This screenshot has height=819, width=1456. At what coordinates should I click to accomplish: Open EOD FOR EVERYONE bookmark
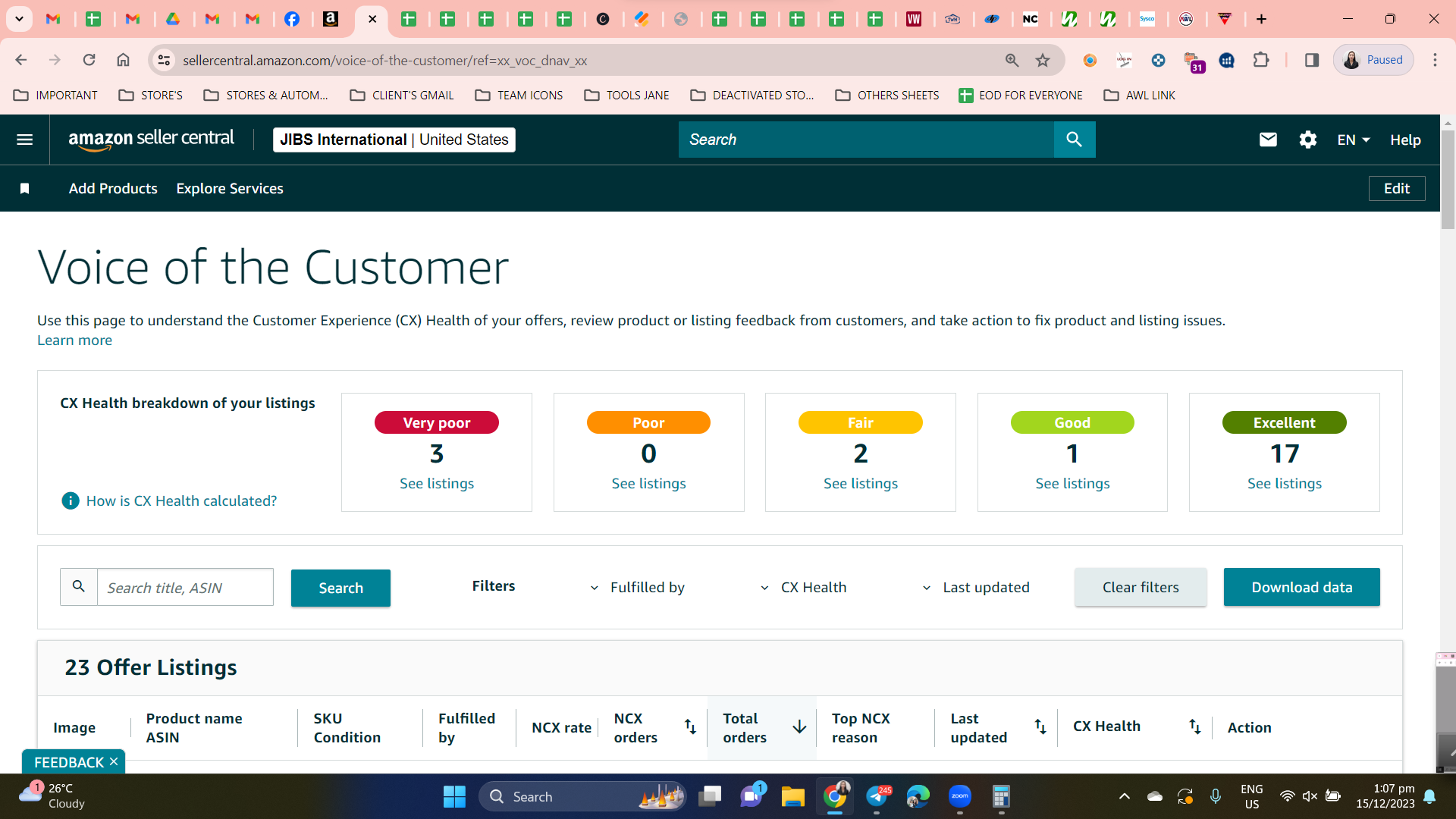(x=1021, y=95)
